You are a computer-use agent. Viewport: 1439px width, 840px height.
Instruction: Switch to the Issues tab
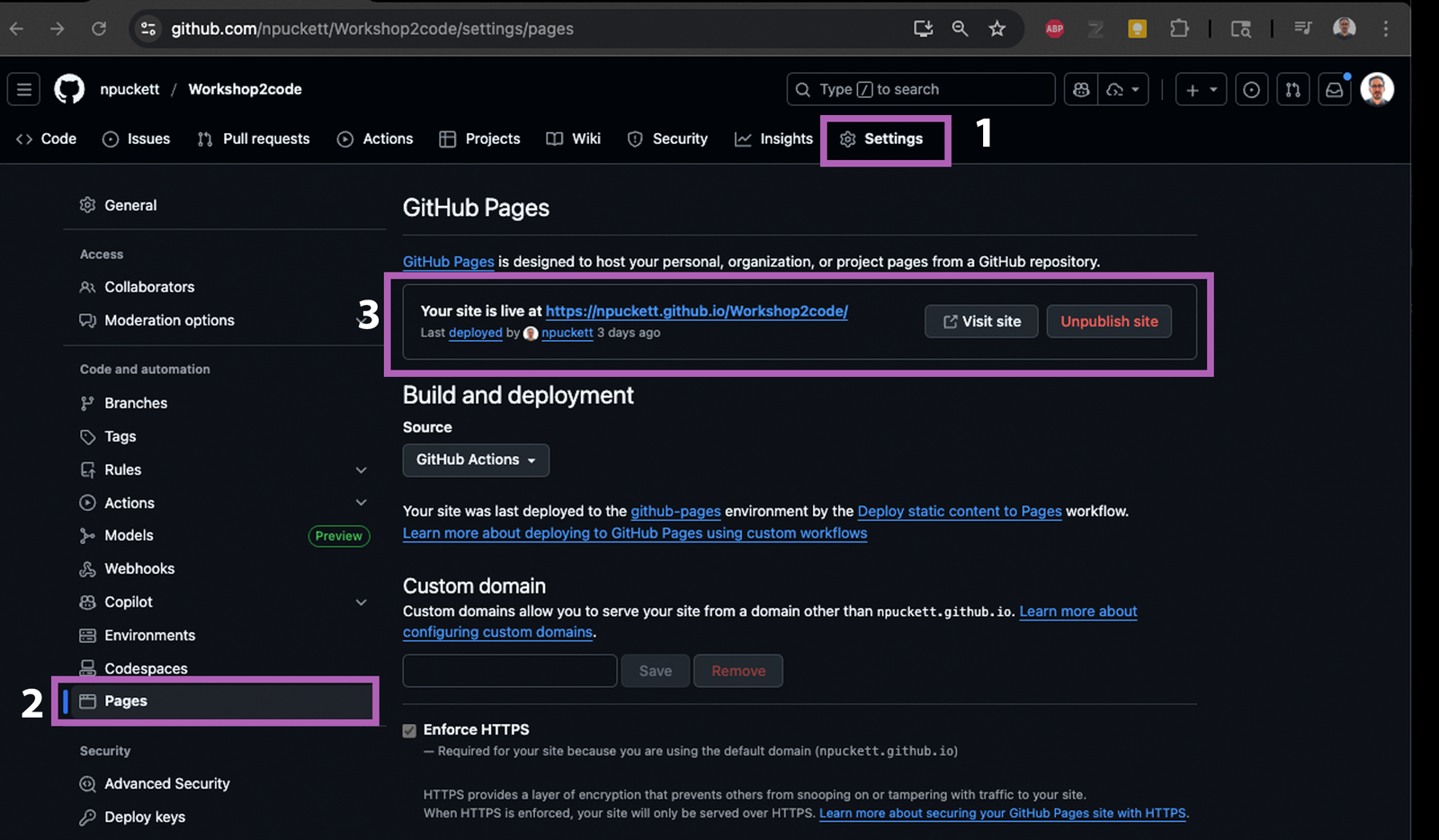[x=137, y=139]
